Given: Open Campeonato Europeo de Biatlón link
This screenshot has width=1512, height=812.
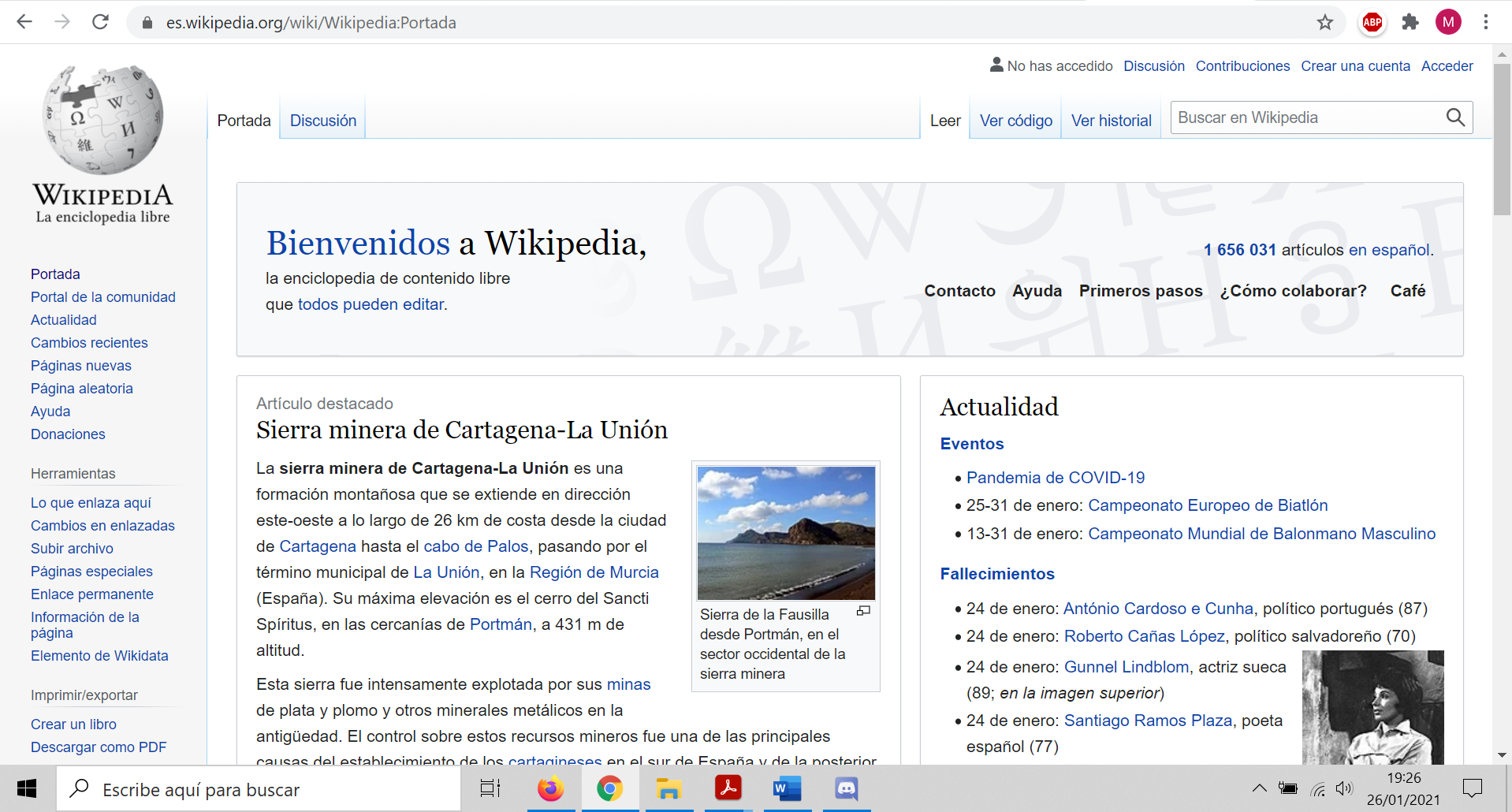Looking at the screenshot, I should 1208,505.
